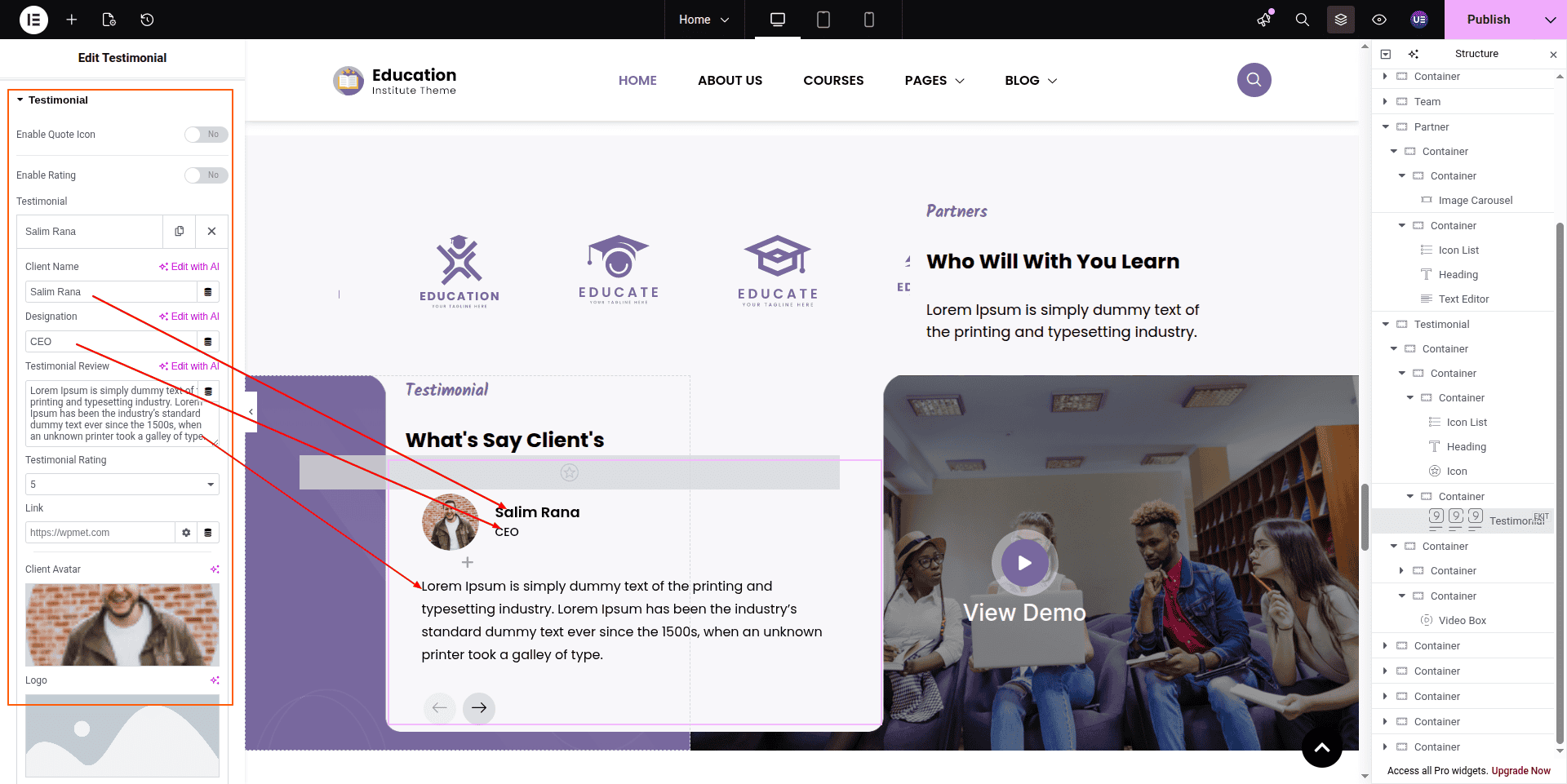Image resolution: width=1567 pixels, height=784 pixels.
Task: Switch to mobile responsive view
Action: pyautogui.click(x=869, y=20)
